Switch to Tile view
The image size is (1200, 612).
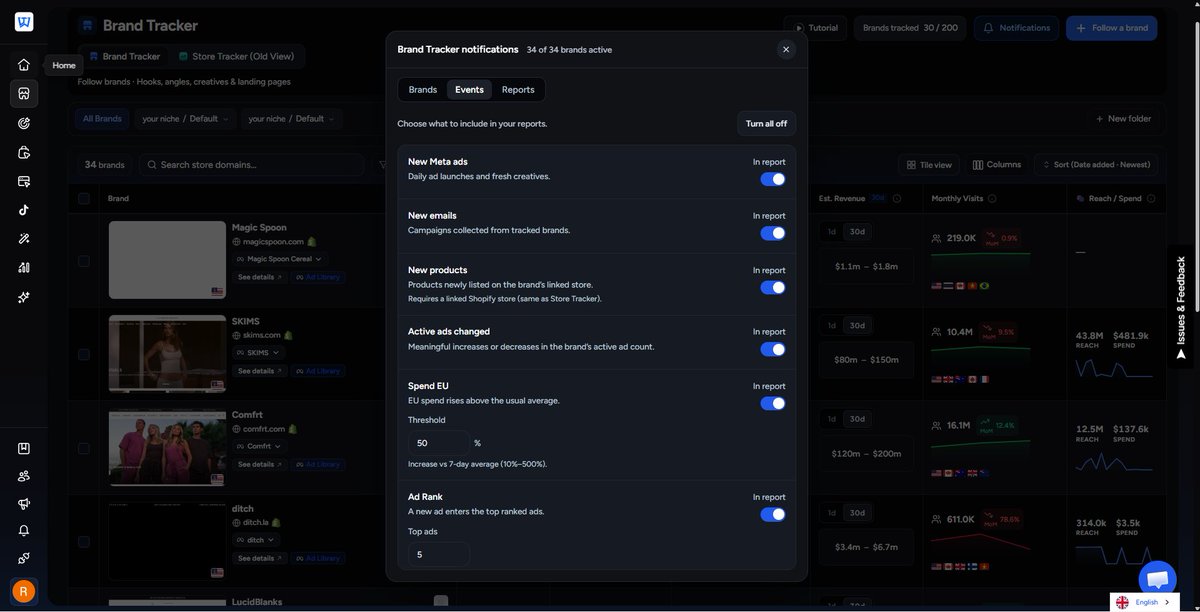point(929,165)
